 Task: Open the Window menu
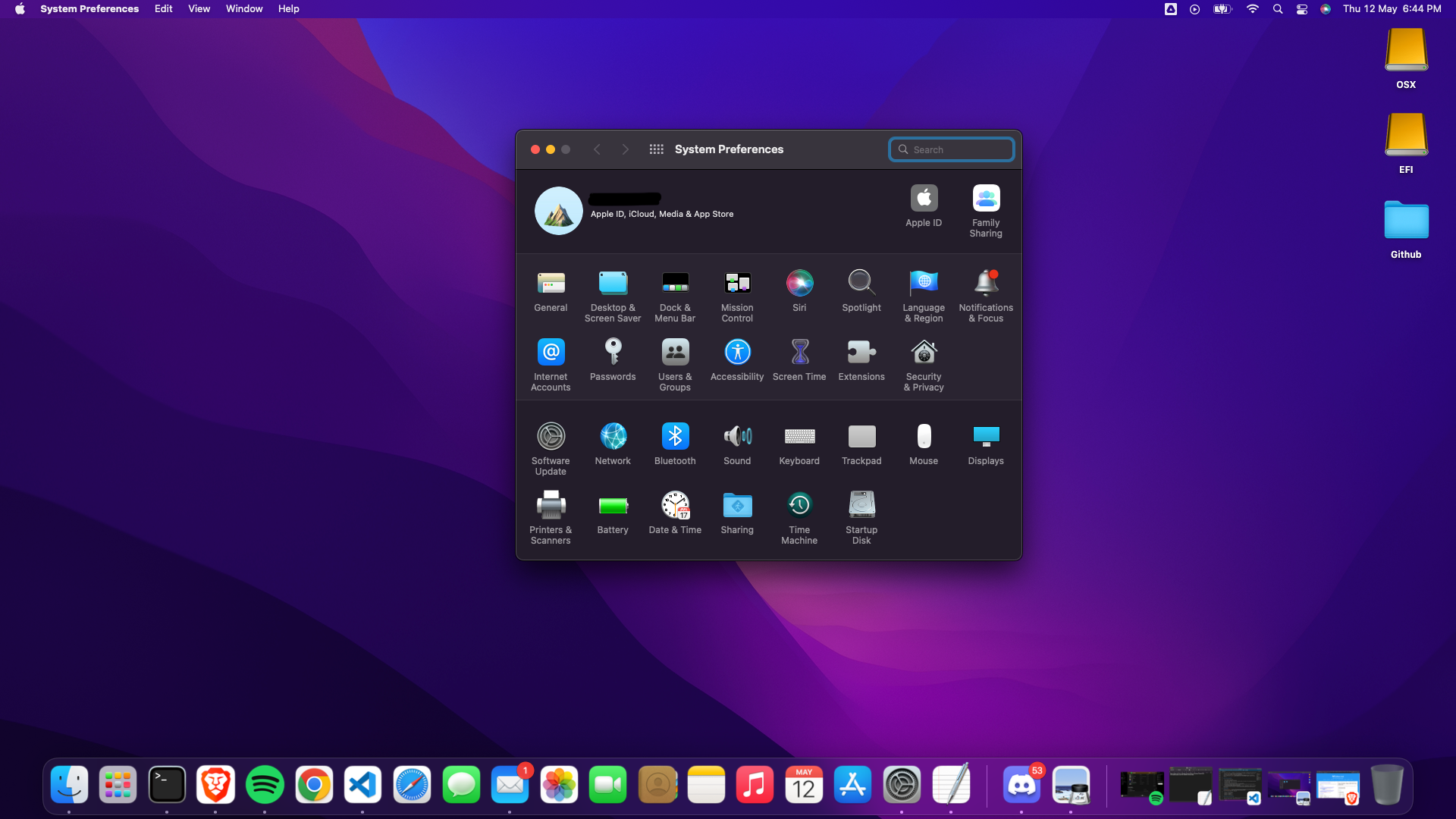244,9
